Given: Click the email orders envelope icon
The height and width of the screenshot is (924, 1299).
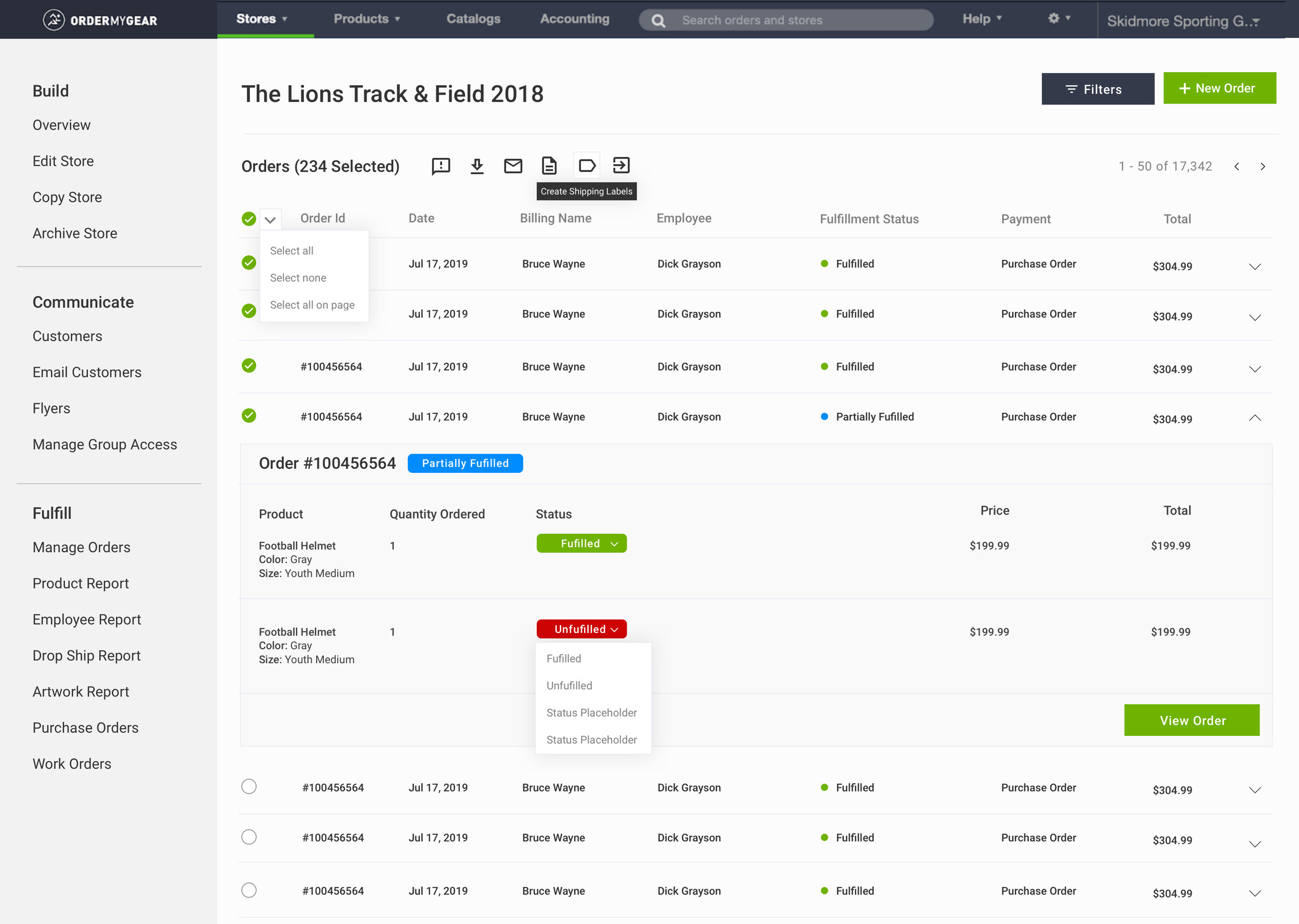Looking at the screenshot, I should tap(513, 166).
